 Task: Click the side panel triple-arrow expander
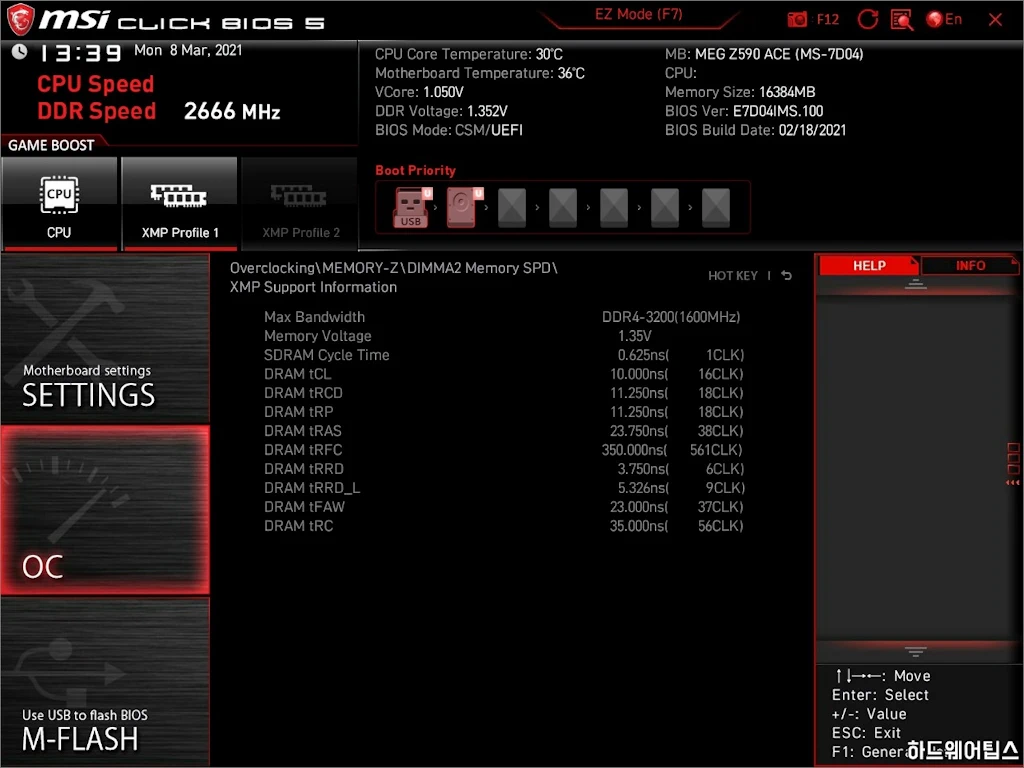(x=1012, y=483)
